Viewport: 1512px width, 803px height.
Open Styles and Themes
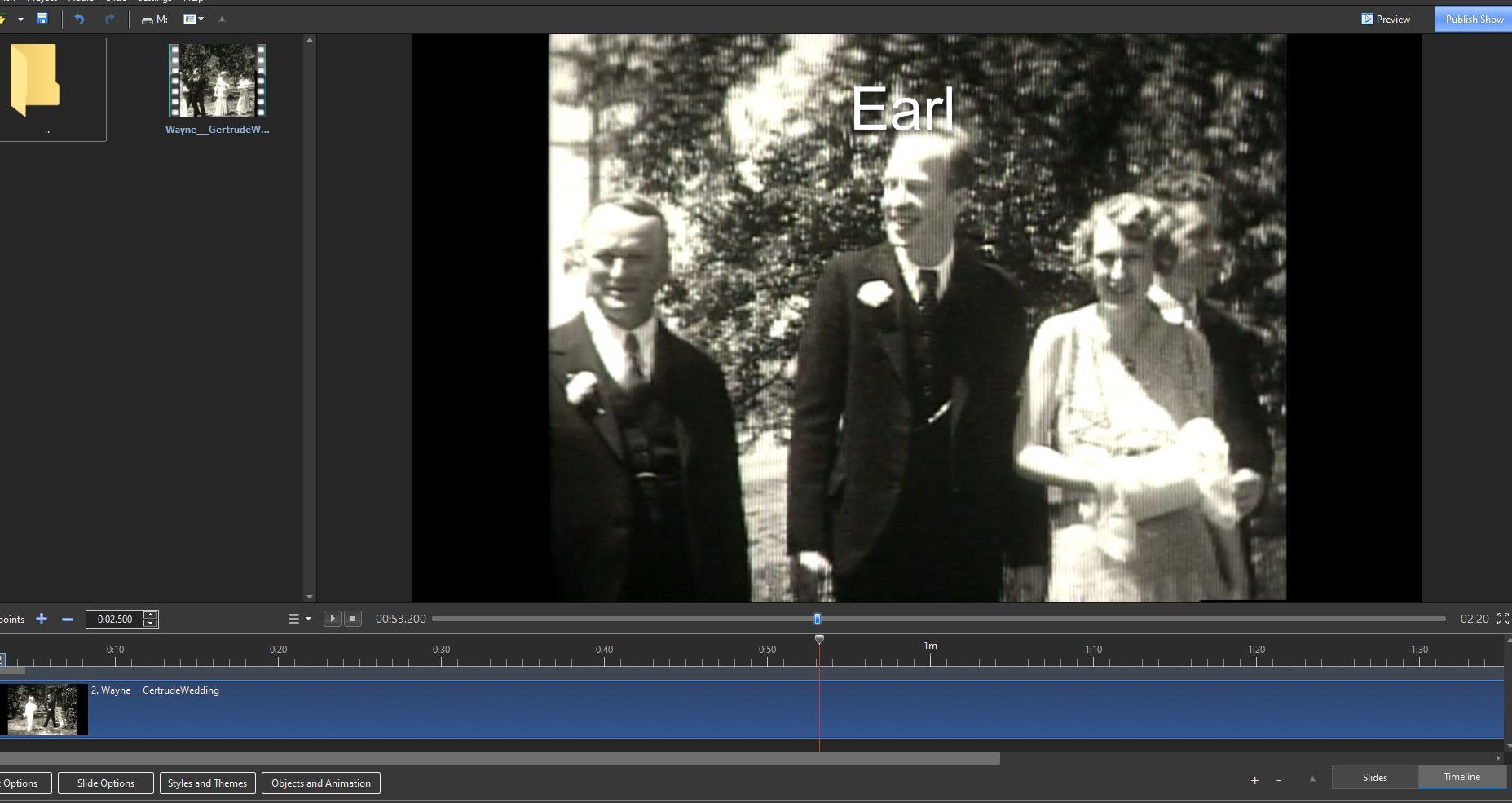pyautogui.click(x=207, y=783)
